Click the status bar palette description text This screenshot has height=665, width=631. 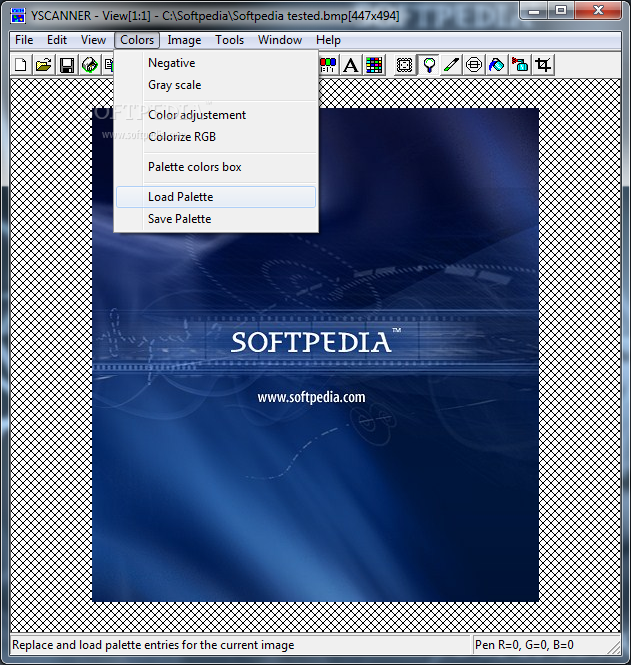(x=153, y=645)
